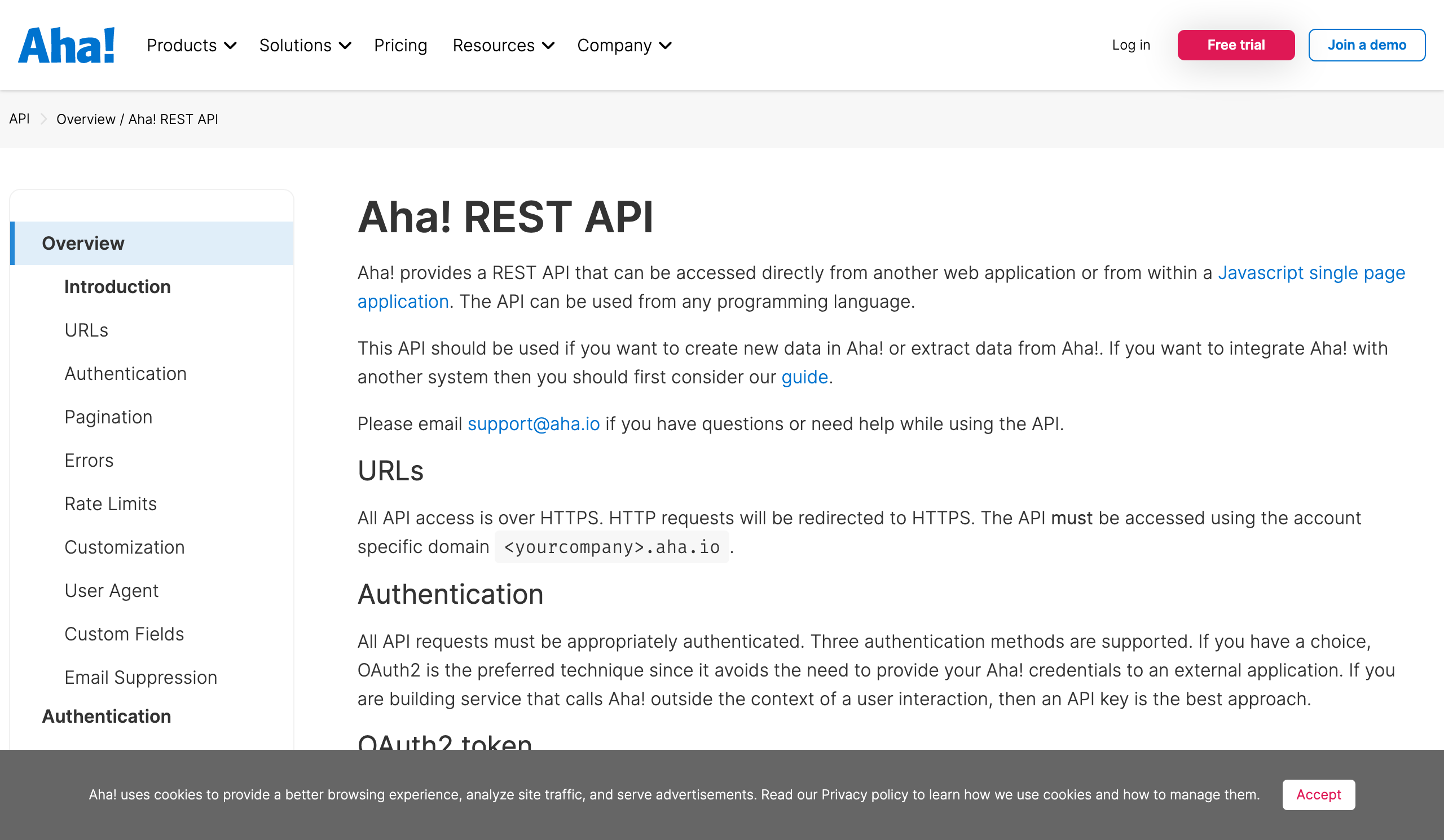The width and height of the screenshot is (1444, 840).
Task: Open Email Suppression in sidebar
Action: tap(140, 678)
